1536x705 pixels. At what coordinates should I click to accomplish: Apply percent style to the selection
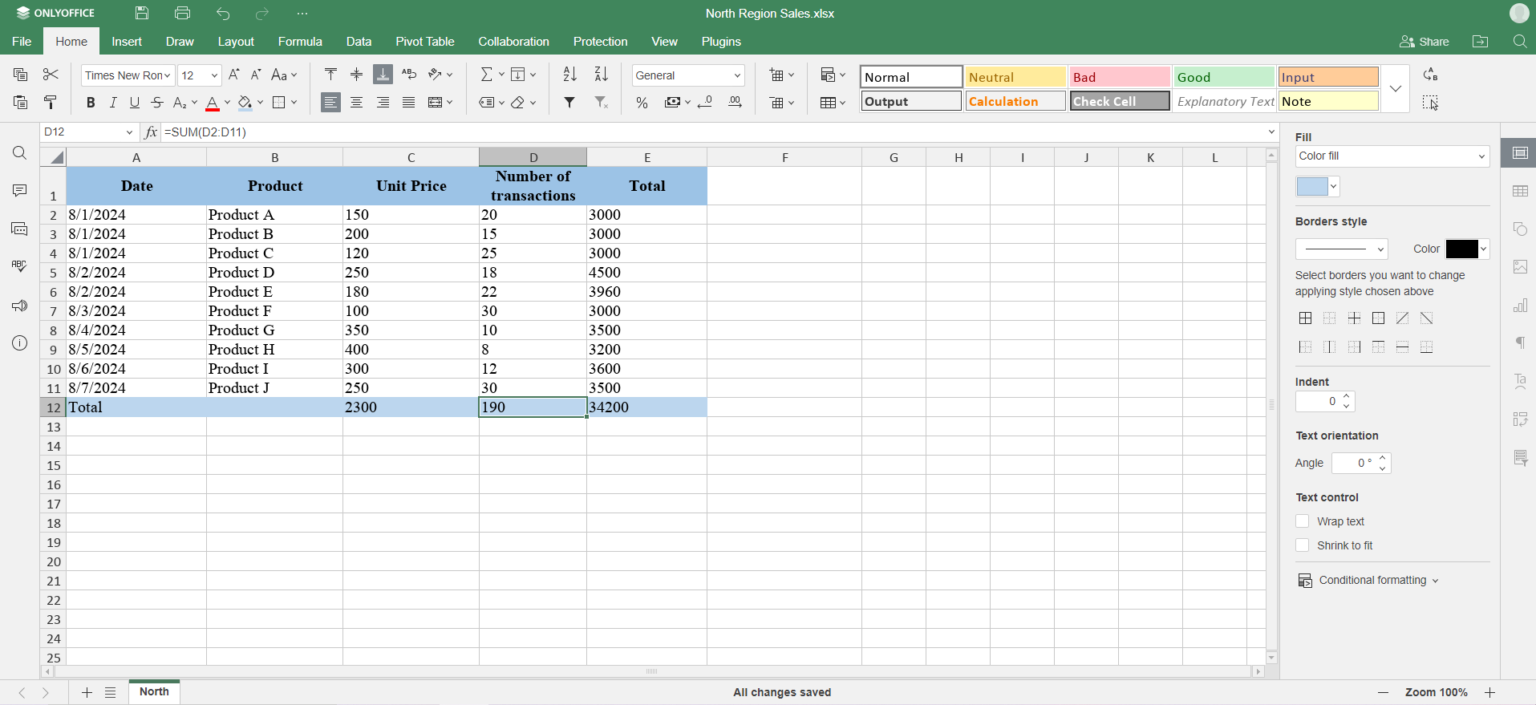click(641, 101)
